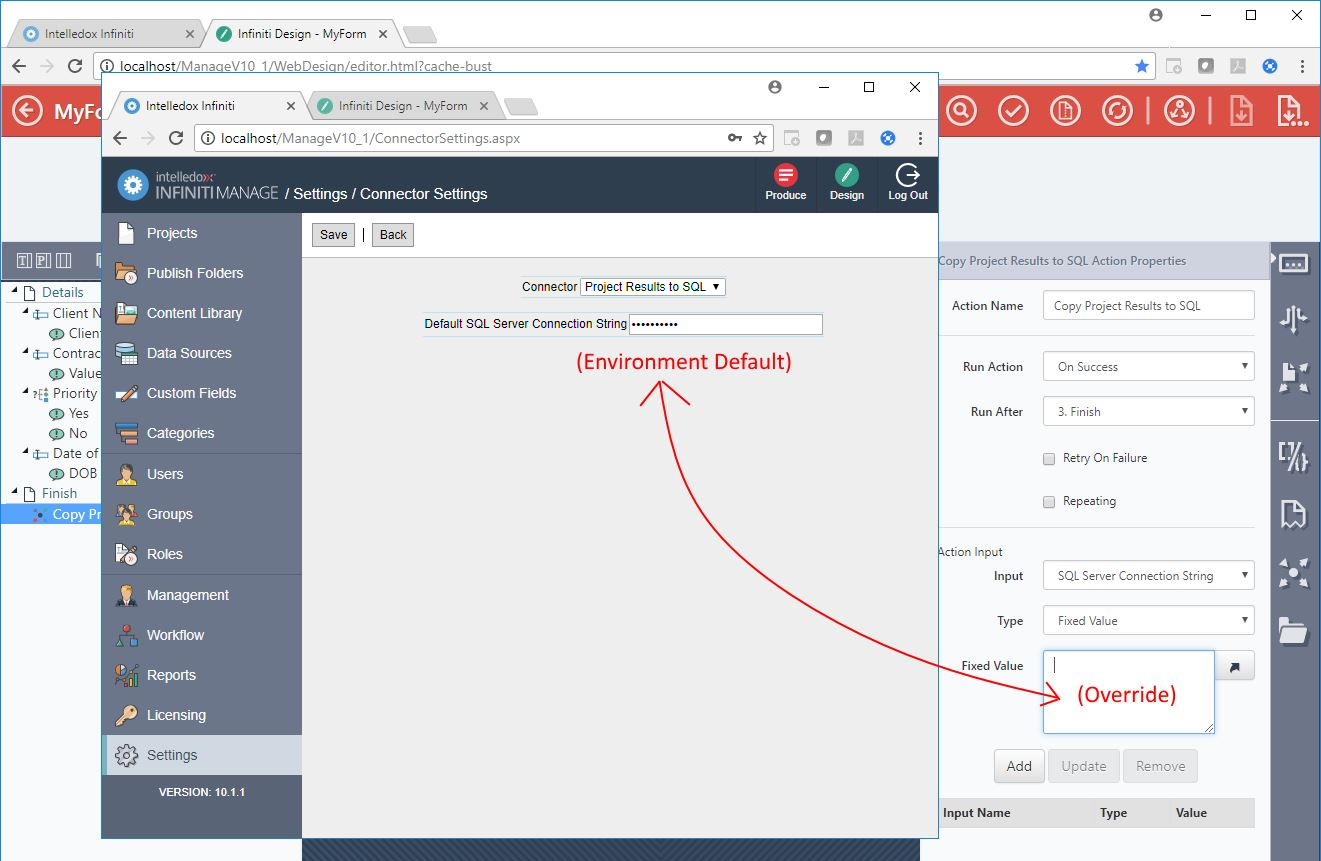
Task: Click the Management sidebar icon
Action: click(127, 595)
